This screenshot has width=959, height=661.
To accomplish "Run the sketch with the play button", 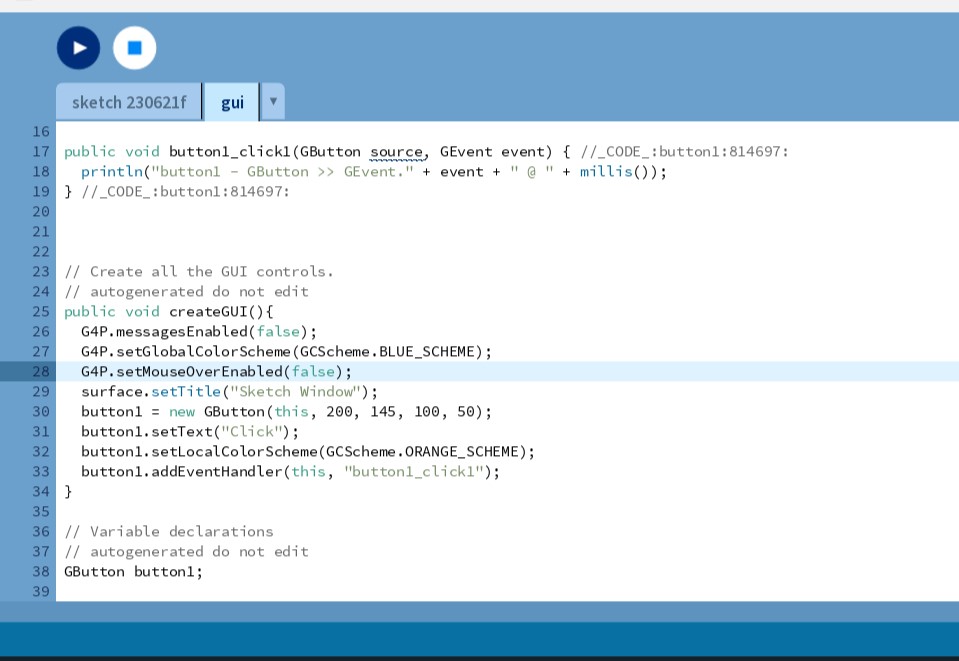I will pos(78,48).
